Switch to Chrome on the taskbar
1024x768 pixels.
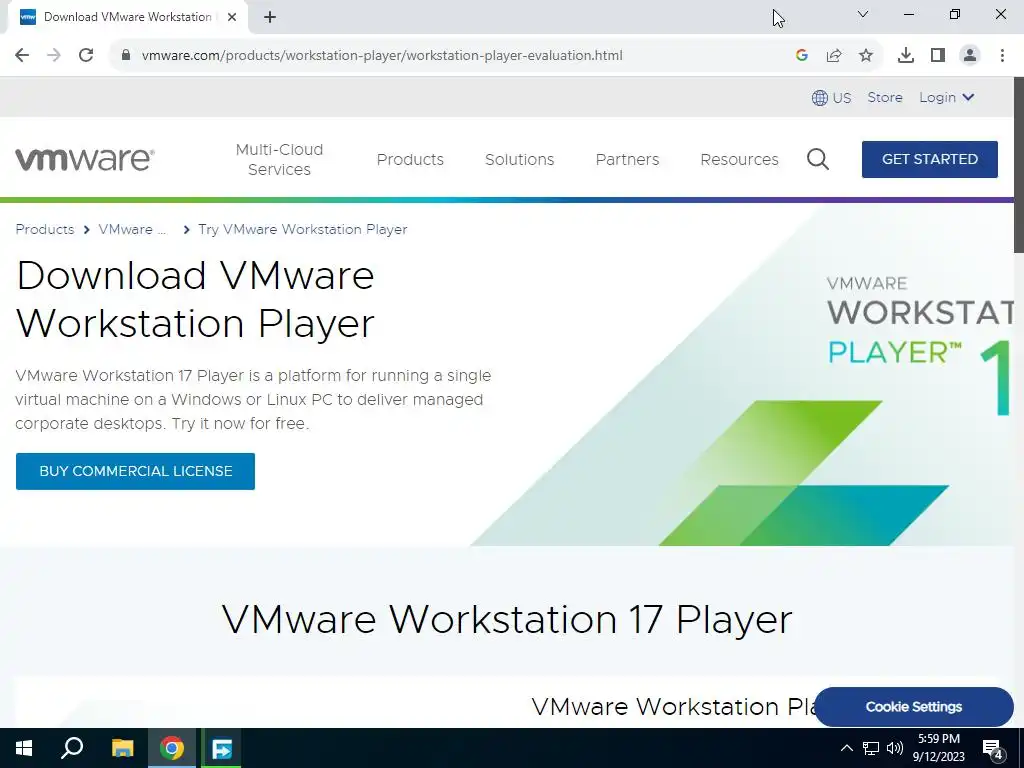[172, 748]
